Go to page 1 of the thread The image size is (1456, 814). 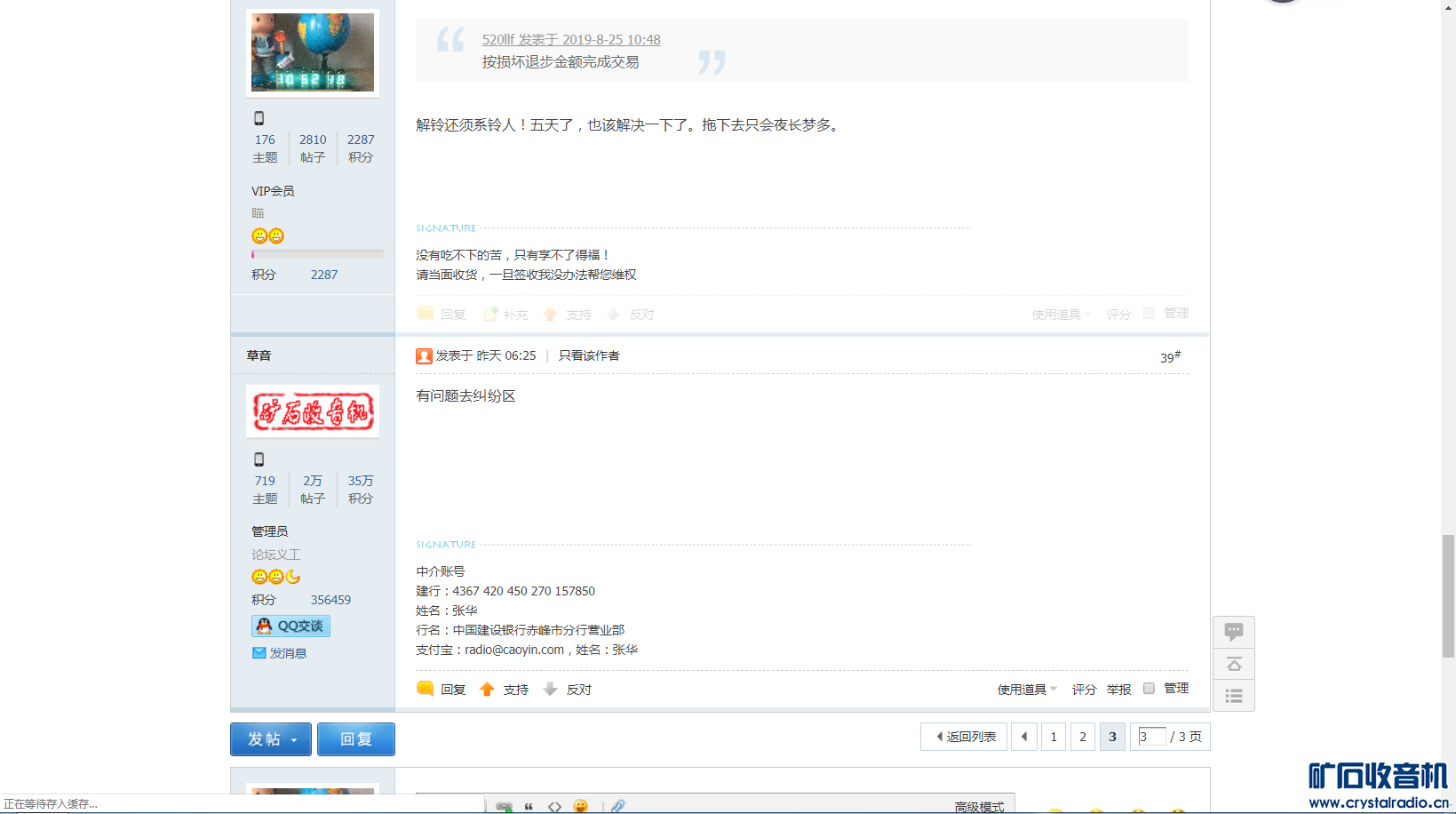click(x=1054, y=737)
